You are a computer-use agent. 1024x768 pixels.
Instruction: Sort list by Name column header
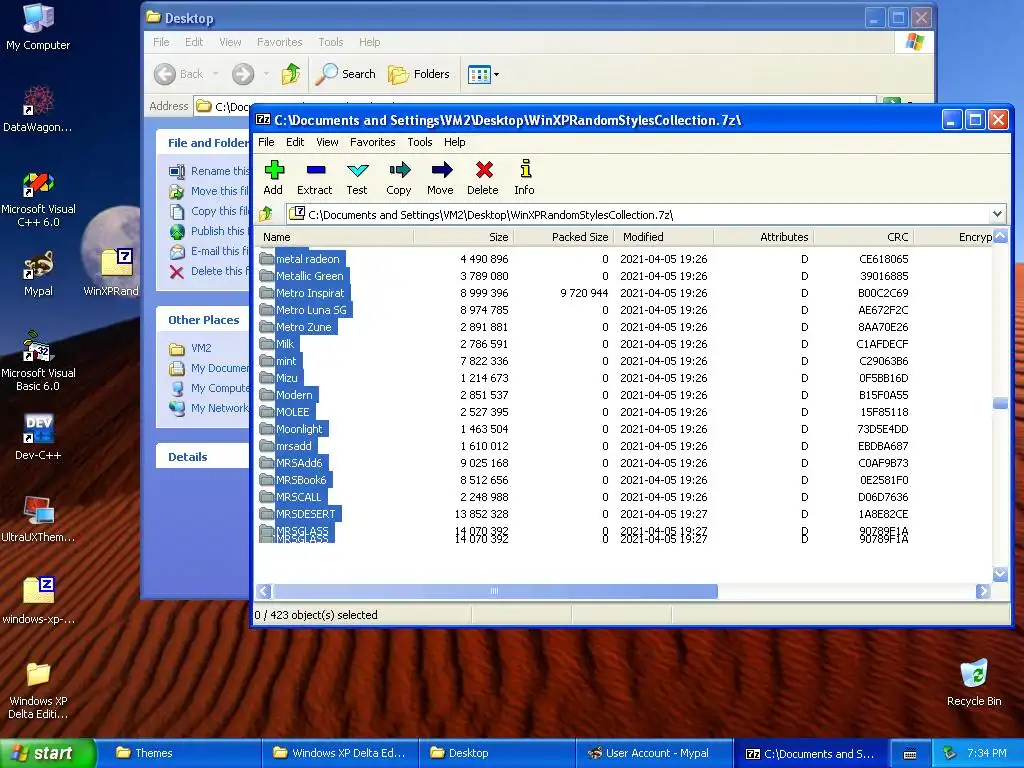334,237
